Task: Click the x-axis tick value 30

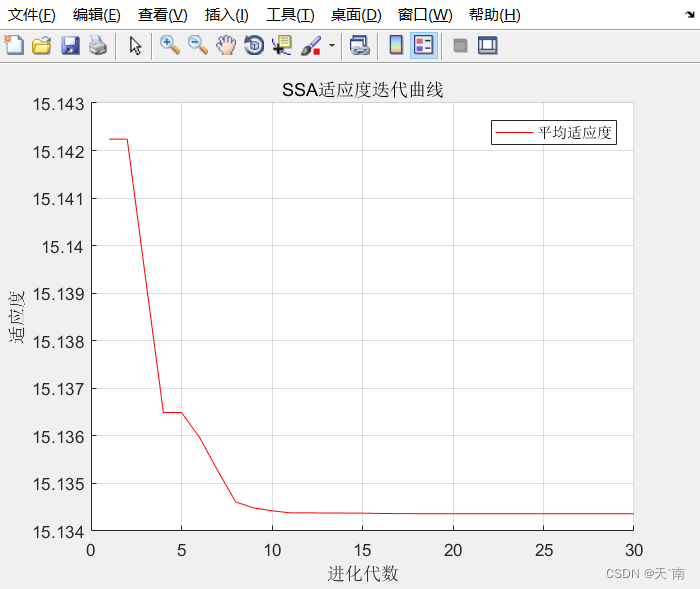Action: coord(633,550)
